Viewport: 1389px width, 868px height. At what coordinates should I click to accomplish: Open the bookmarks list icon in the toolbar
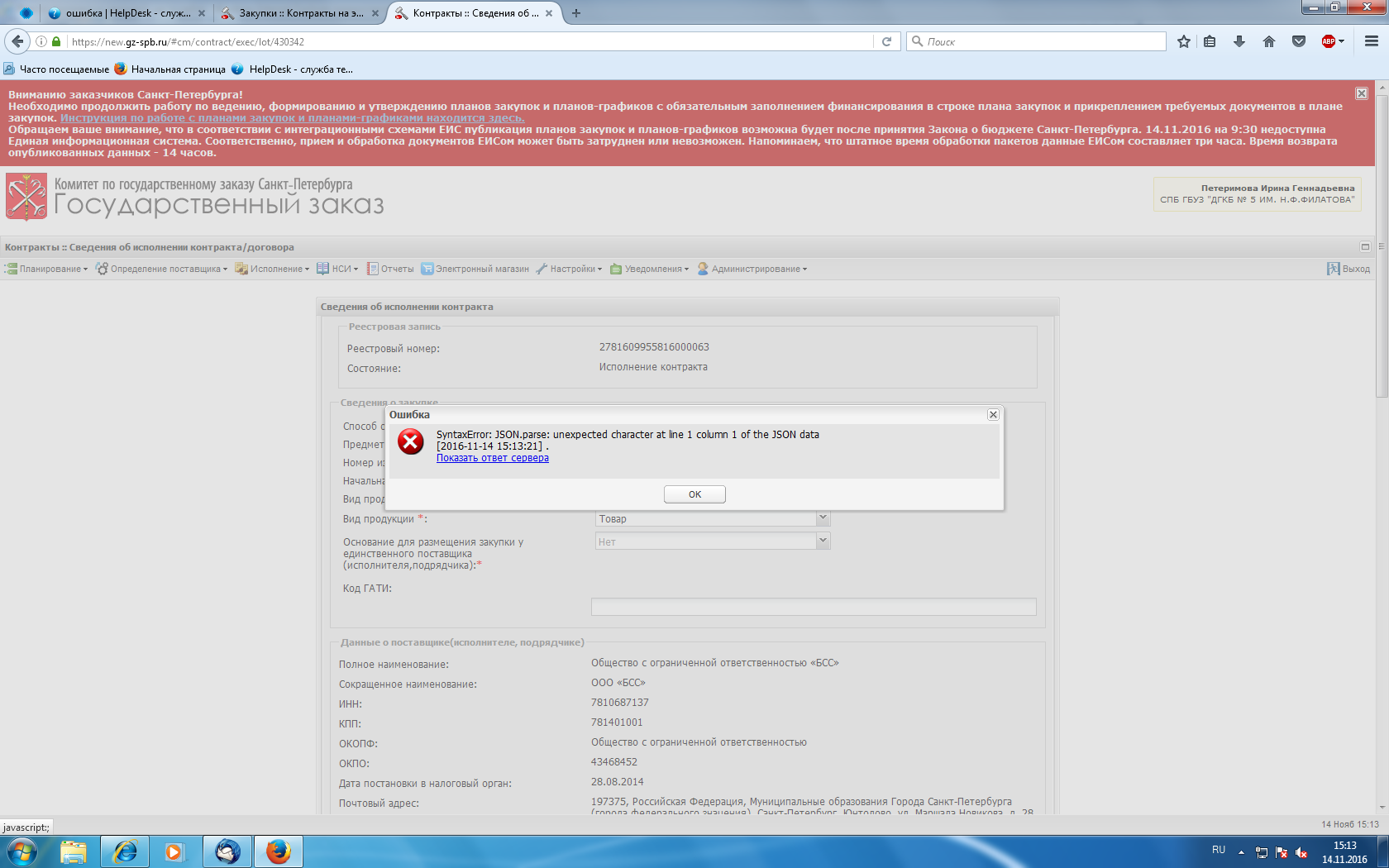click(1210, 41)
